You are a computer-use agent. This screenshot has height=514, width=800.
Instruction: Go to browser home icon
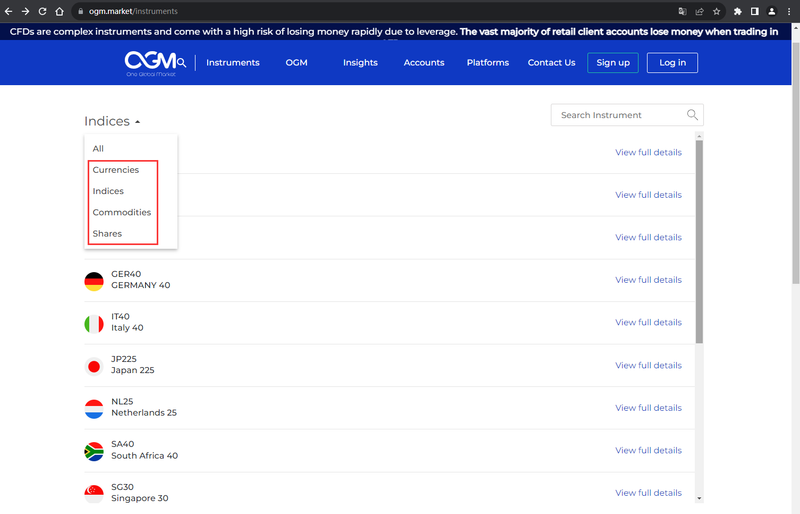tap(59, 11)
